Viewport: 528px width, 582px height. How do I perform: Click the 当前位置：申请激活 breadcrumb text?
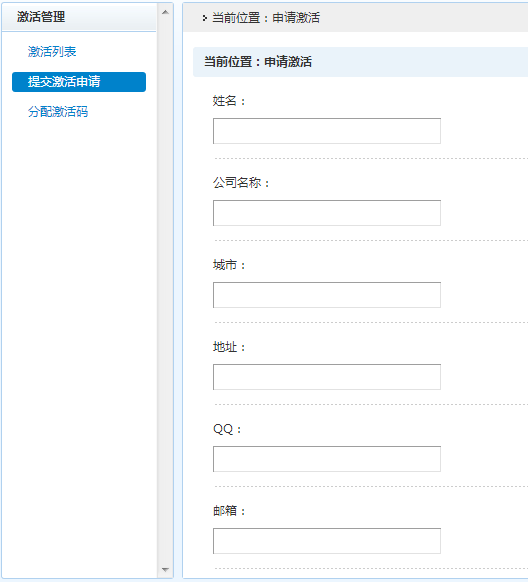pos(266,18)
